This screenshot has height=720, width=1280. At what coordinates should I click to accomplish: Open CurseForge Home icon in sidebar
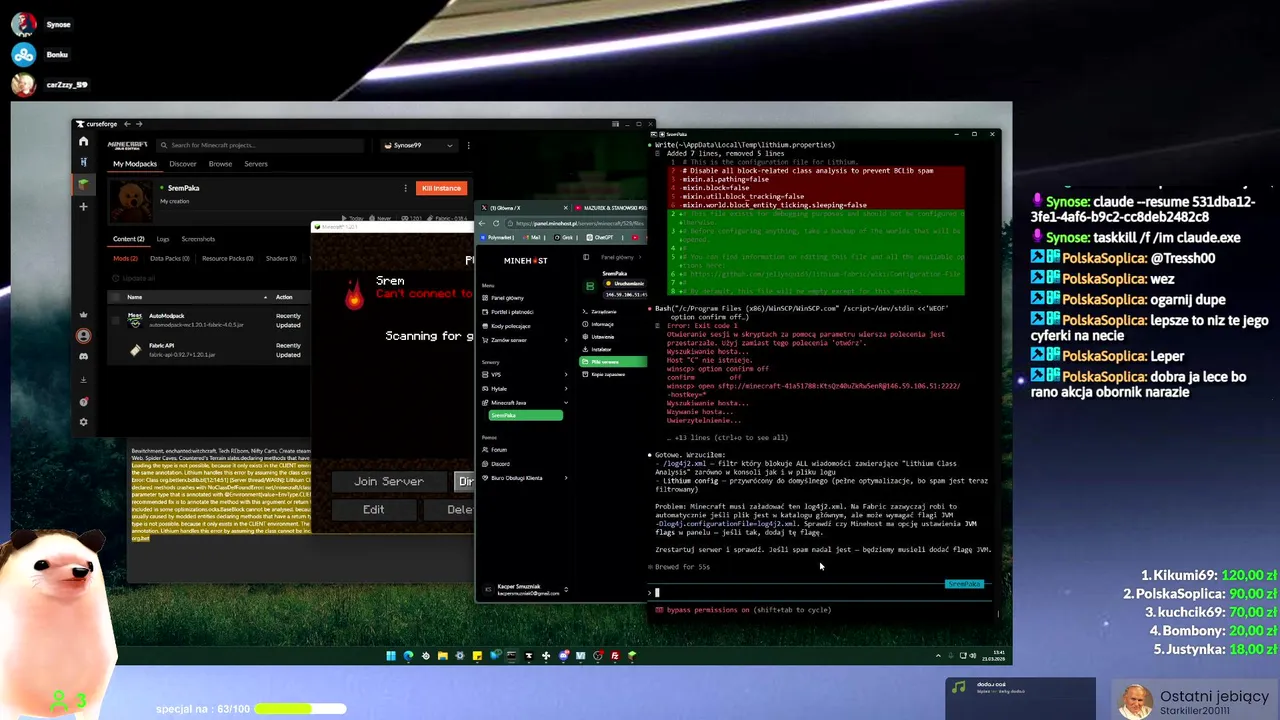[x=84, y=142]
